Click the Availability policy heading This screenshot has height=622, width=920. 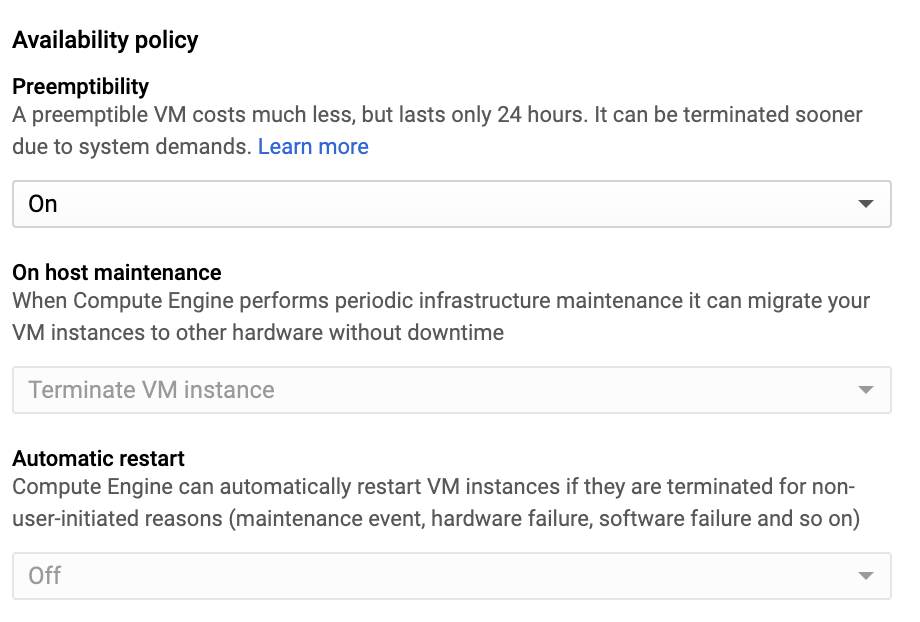pyautogui.click(x=105, y=41)
